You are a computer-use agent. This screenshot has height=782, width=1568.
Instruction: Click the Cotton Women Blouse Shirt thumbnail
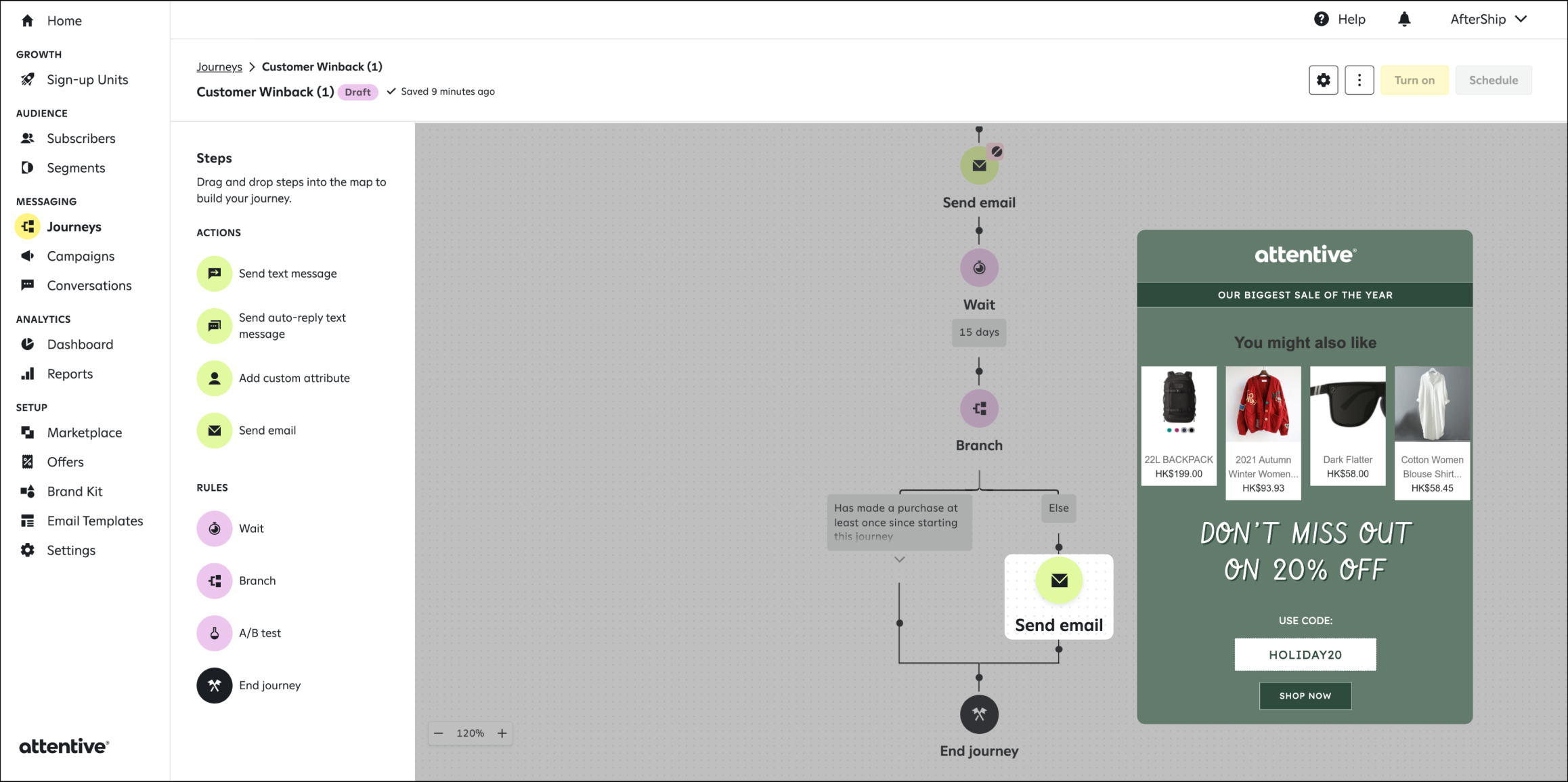tap(1432, 404)
